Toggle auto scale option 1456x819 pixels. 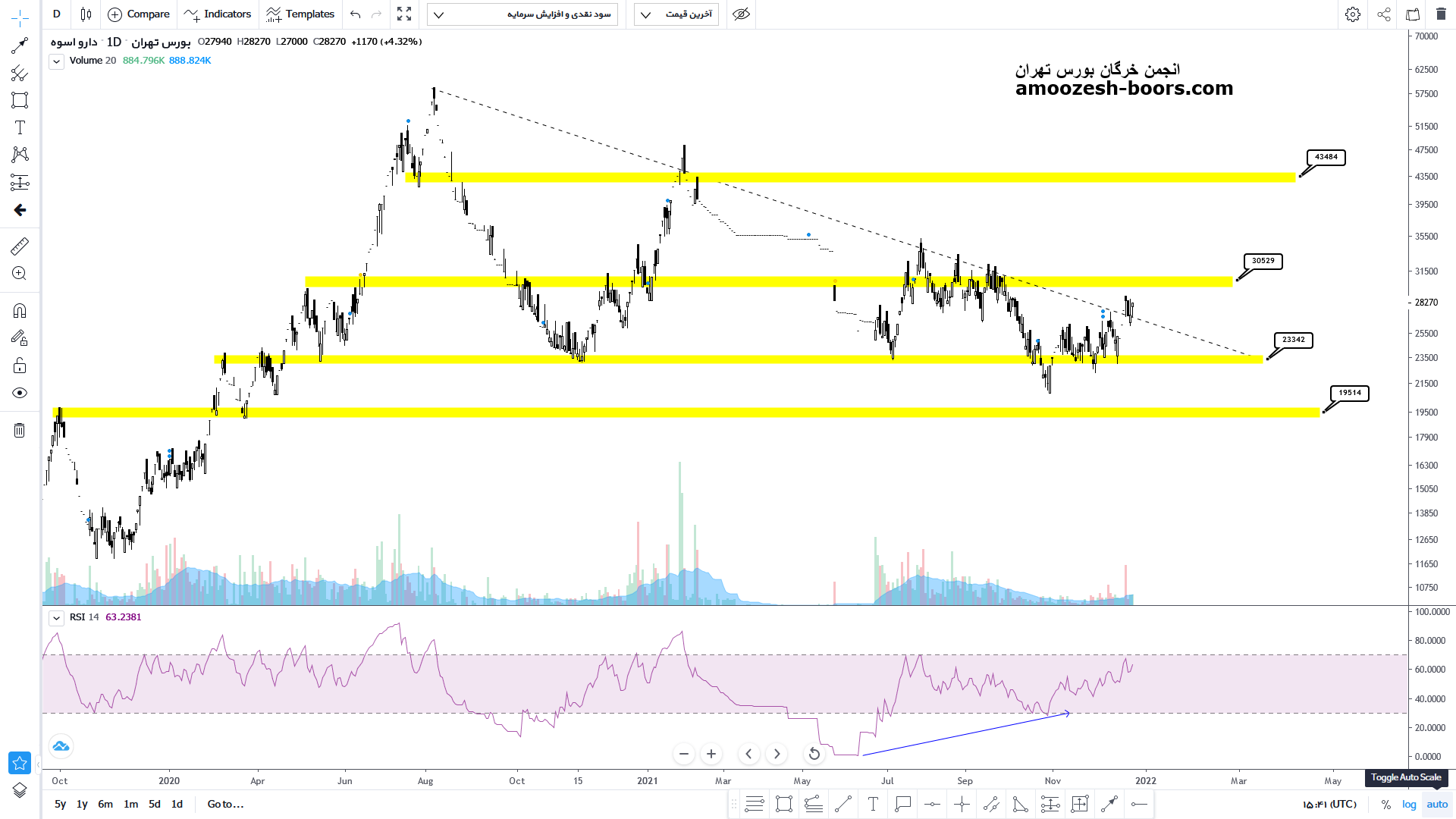(1437, 805)
